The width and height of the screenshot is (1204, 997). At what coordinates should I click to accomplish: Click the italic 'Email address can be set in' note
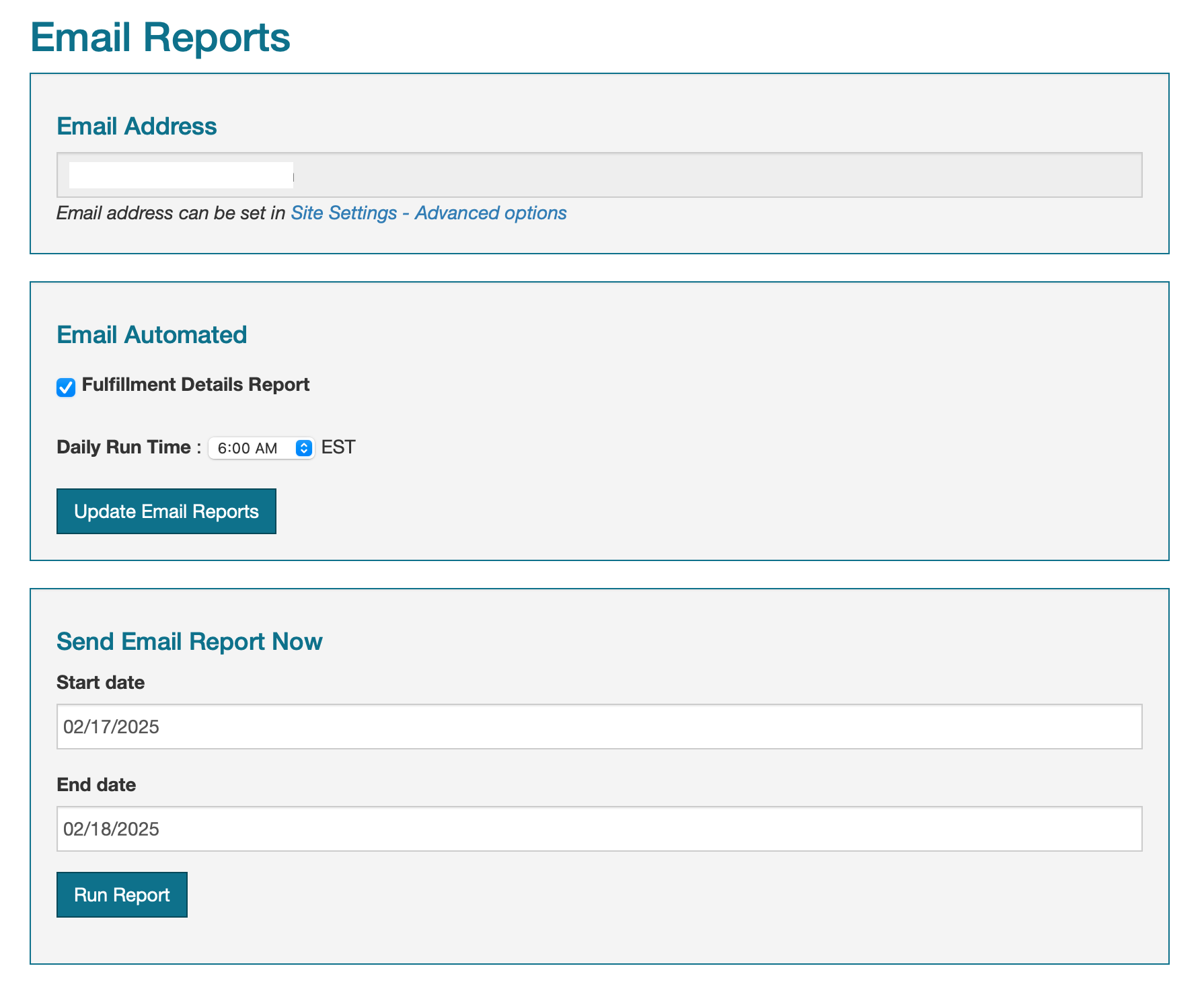pos(171,213)
